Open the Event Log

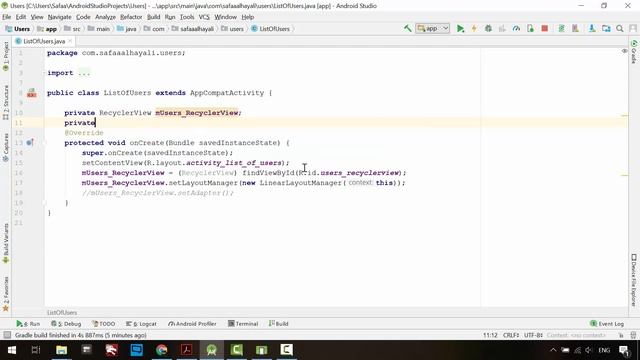(x=607, y=324)
